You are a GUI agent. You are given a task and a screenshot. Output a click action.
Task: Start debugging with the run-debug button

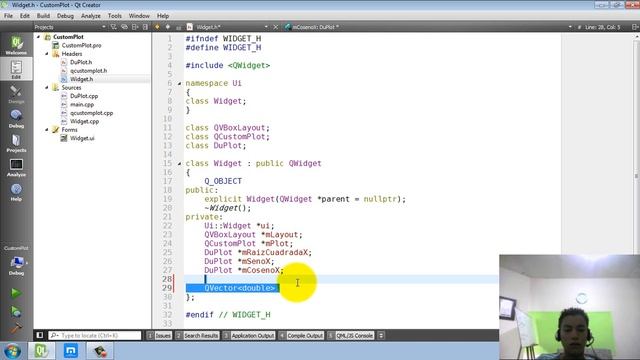point(16,311)
